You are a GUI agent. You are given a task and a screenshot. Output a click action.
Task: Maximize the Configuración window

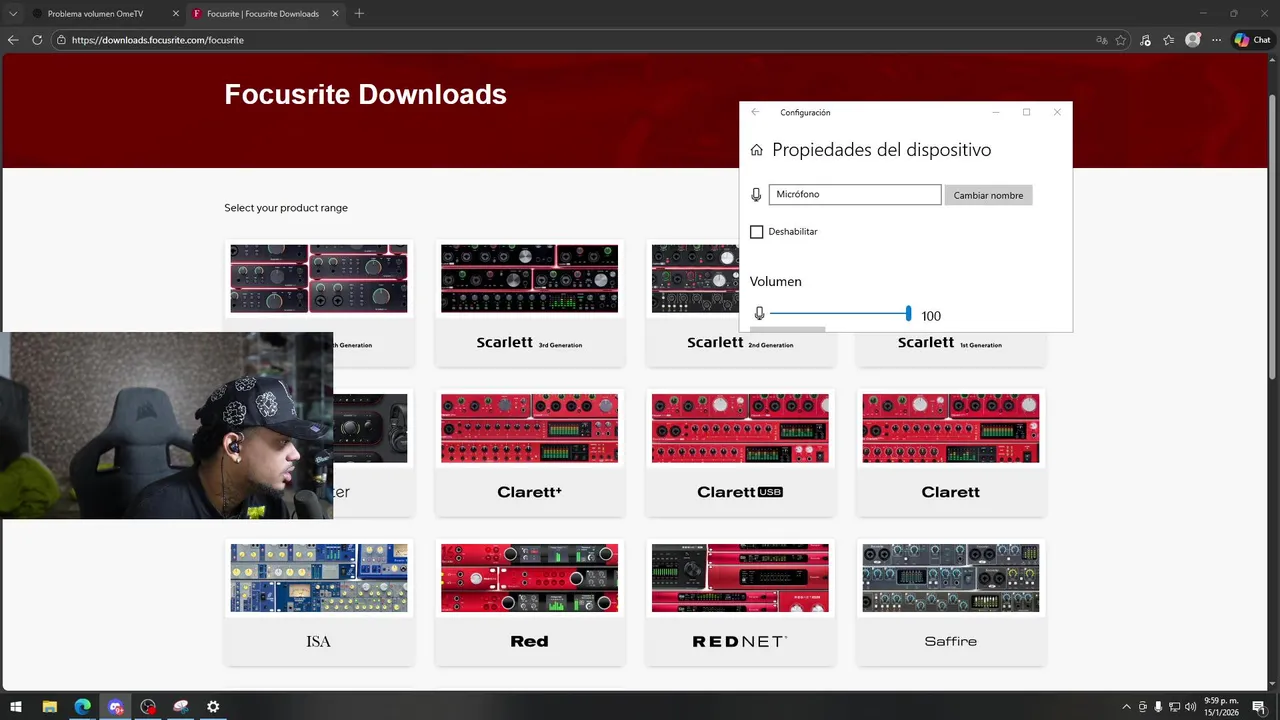point(1026,112)
